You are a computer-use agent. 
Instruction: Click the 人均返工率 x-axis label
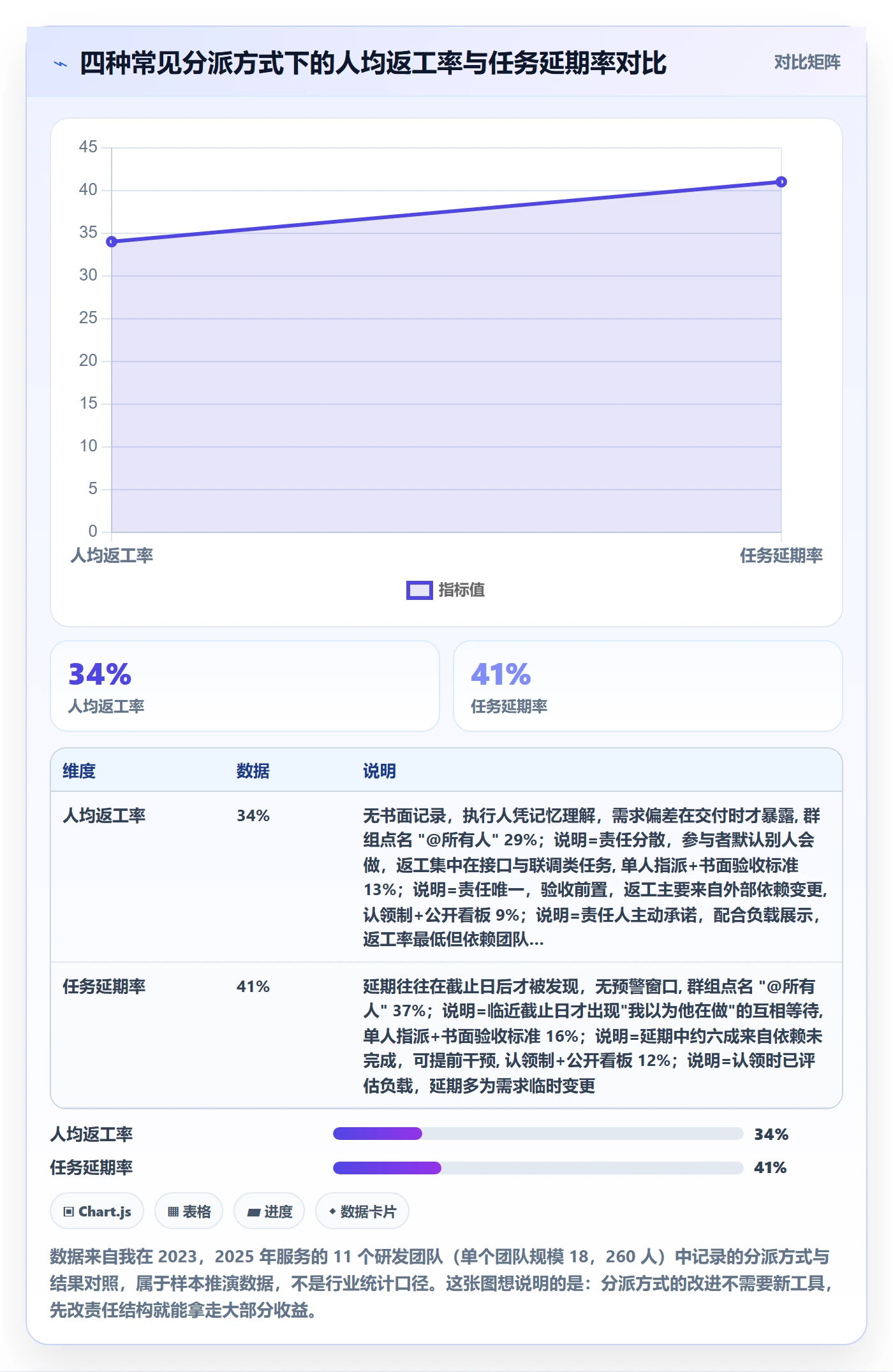pyautogui.click(x=112, y=555)
